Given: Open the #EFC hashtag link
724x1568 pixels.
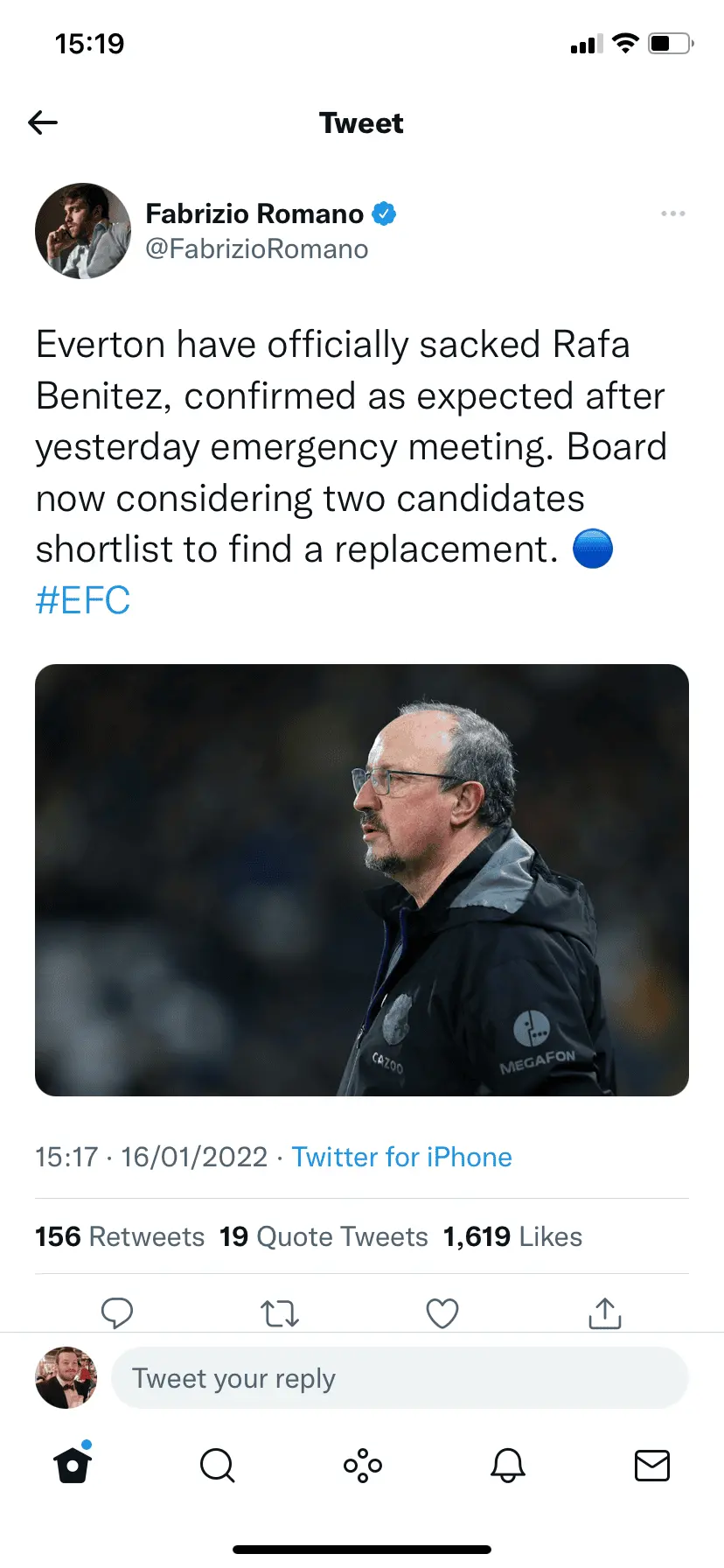Looking at the screenshot, I should coord(83,601).
